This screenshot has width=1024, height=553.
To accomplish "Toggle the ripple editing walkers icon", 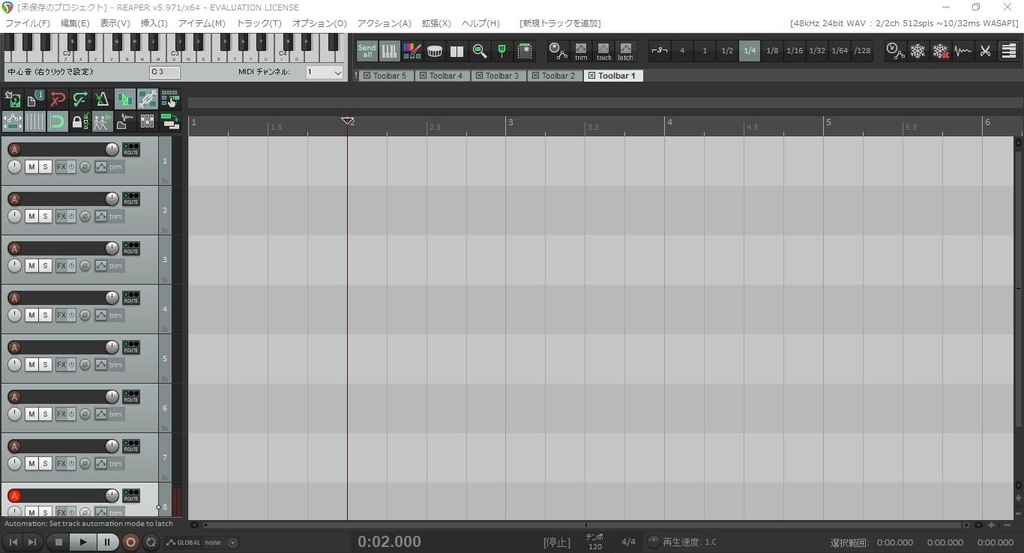I will [x=103, y=121].
